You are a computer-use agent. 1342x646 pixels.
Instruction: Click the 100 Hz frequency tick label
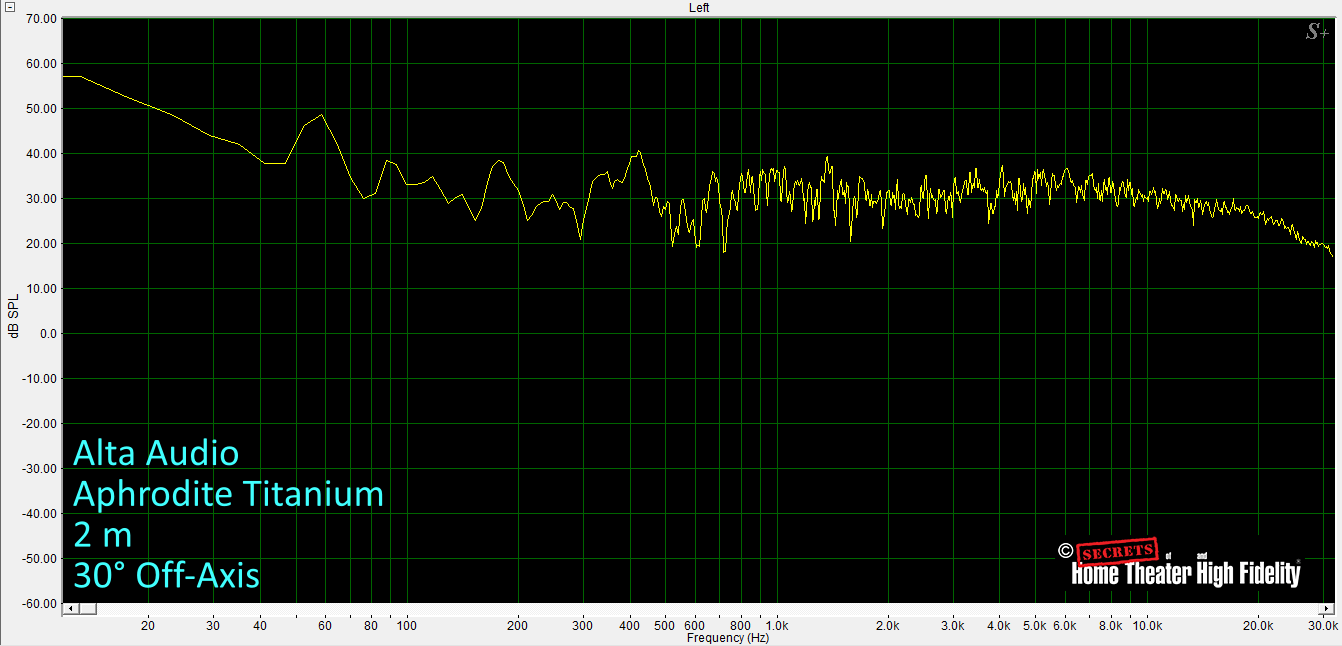407,626
